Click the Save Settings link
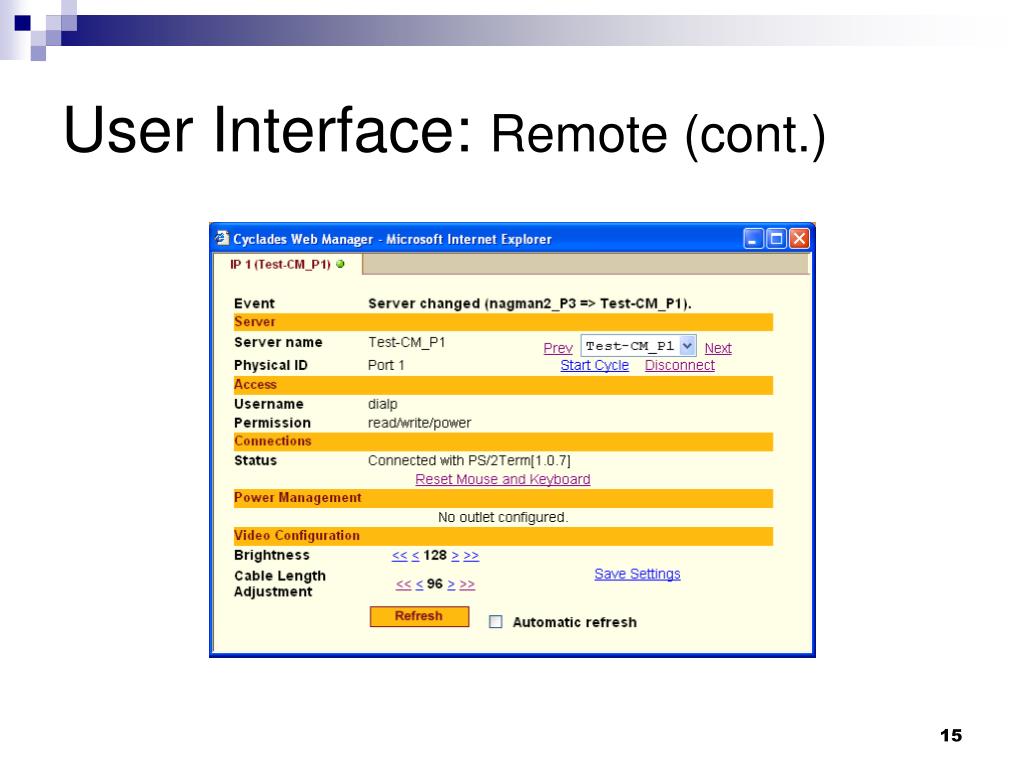The width and height of the screenshot is (1024, 768). 637,573
